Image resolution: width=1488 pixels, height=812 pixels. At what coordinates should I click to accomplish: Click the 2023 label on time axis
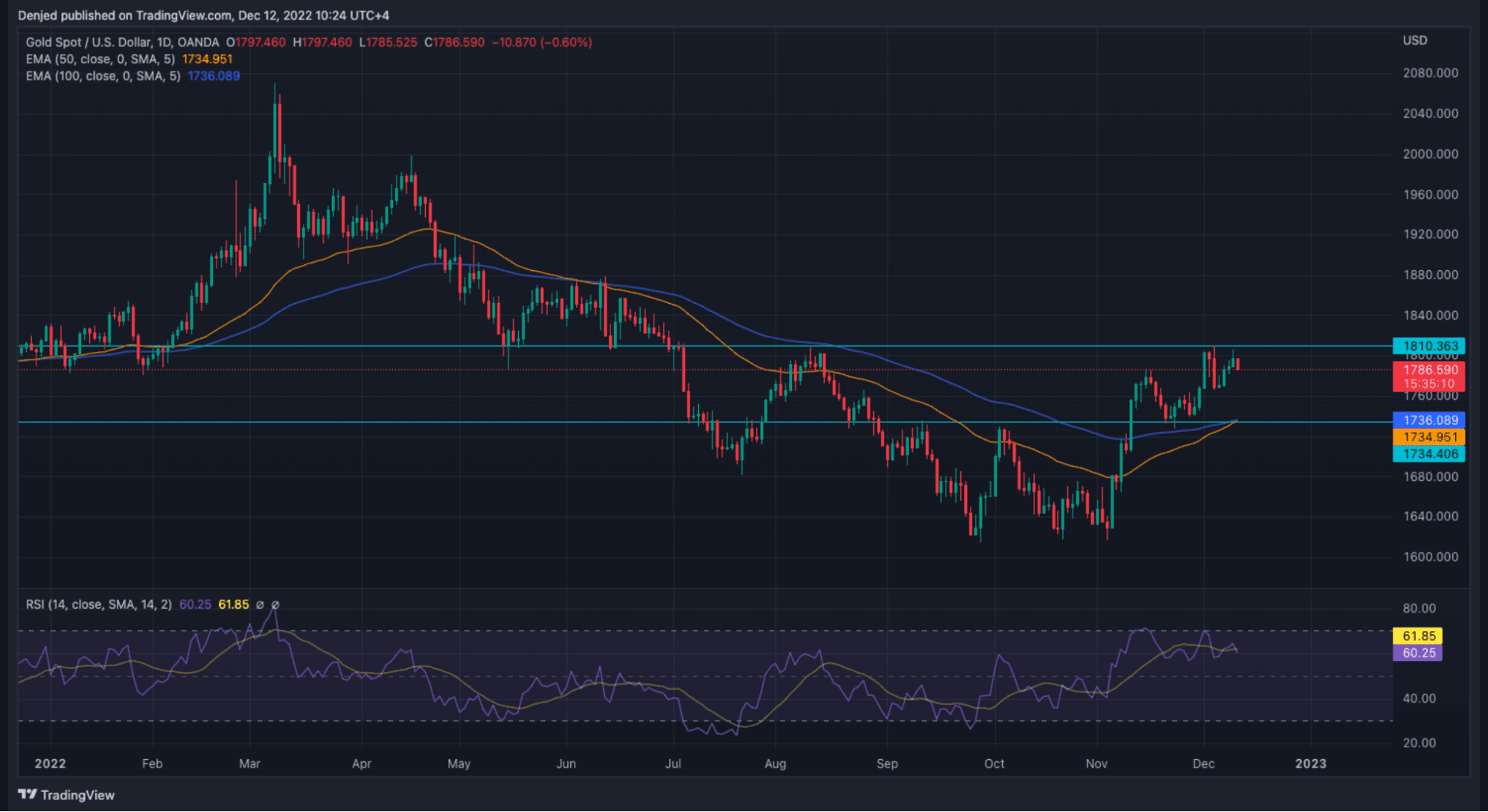click(x=1310, y=764)
